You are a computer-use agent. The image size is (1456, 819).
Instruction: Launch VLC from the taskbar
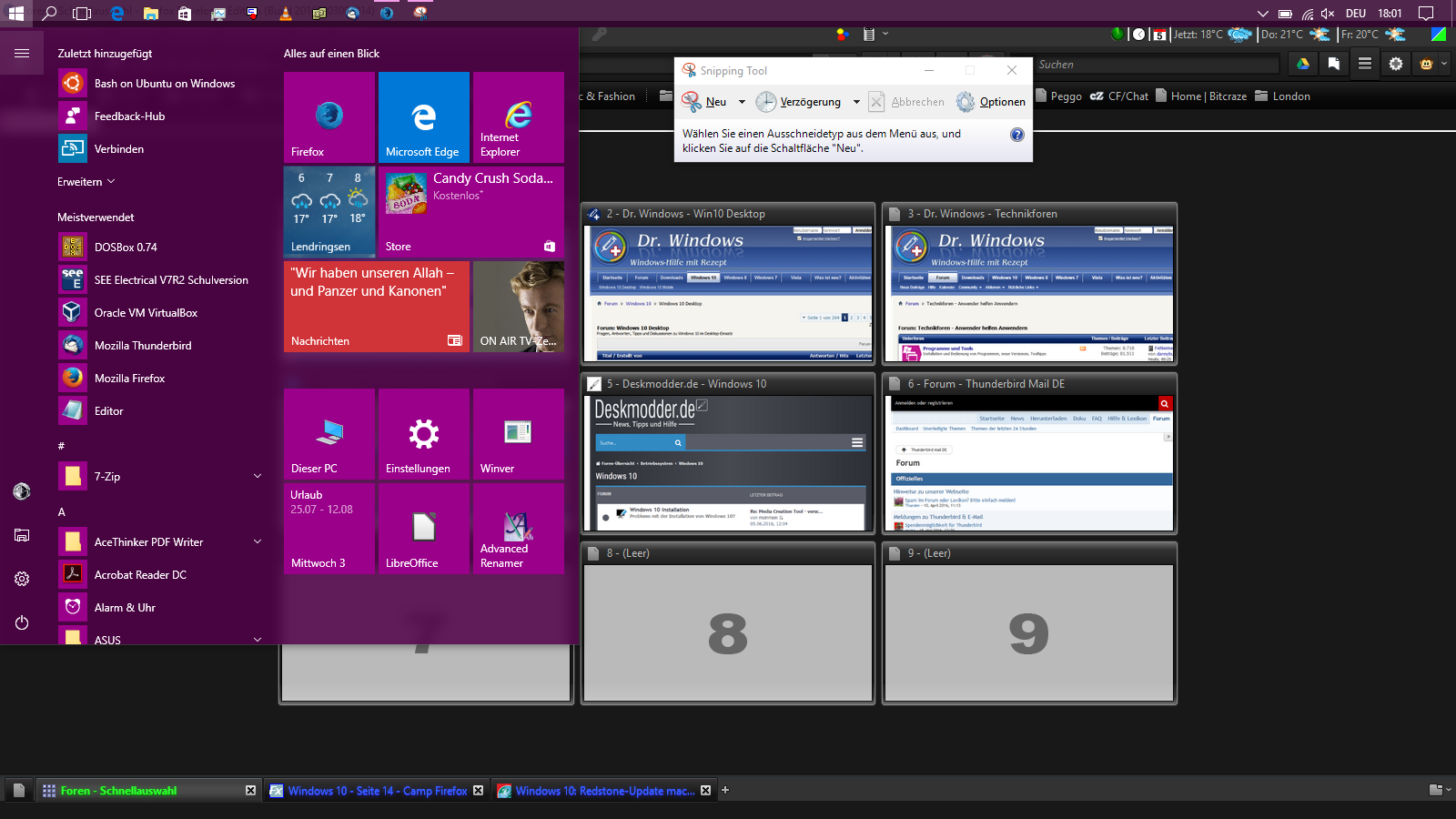[x=285, y=13]
